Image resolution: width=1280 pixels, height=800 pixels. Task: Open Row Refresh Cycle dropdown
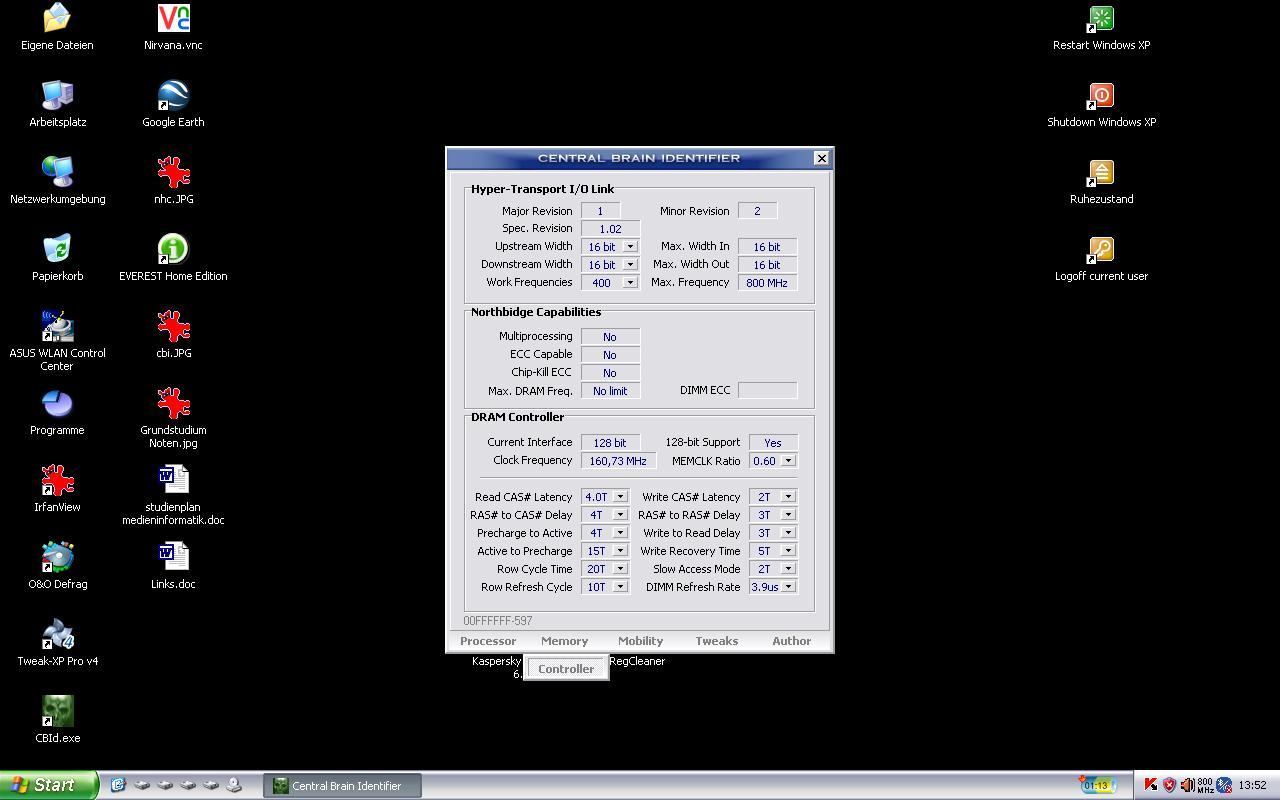coord(620,586)
